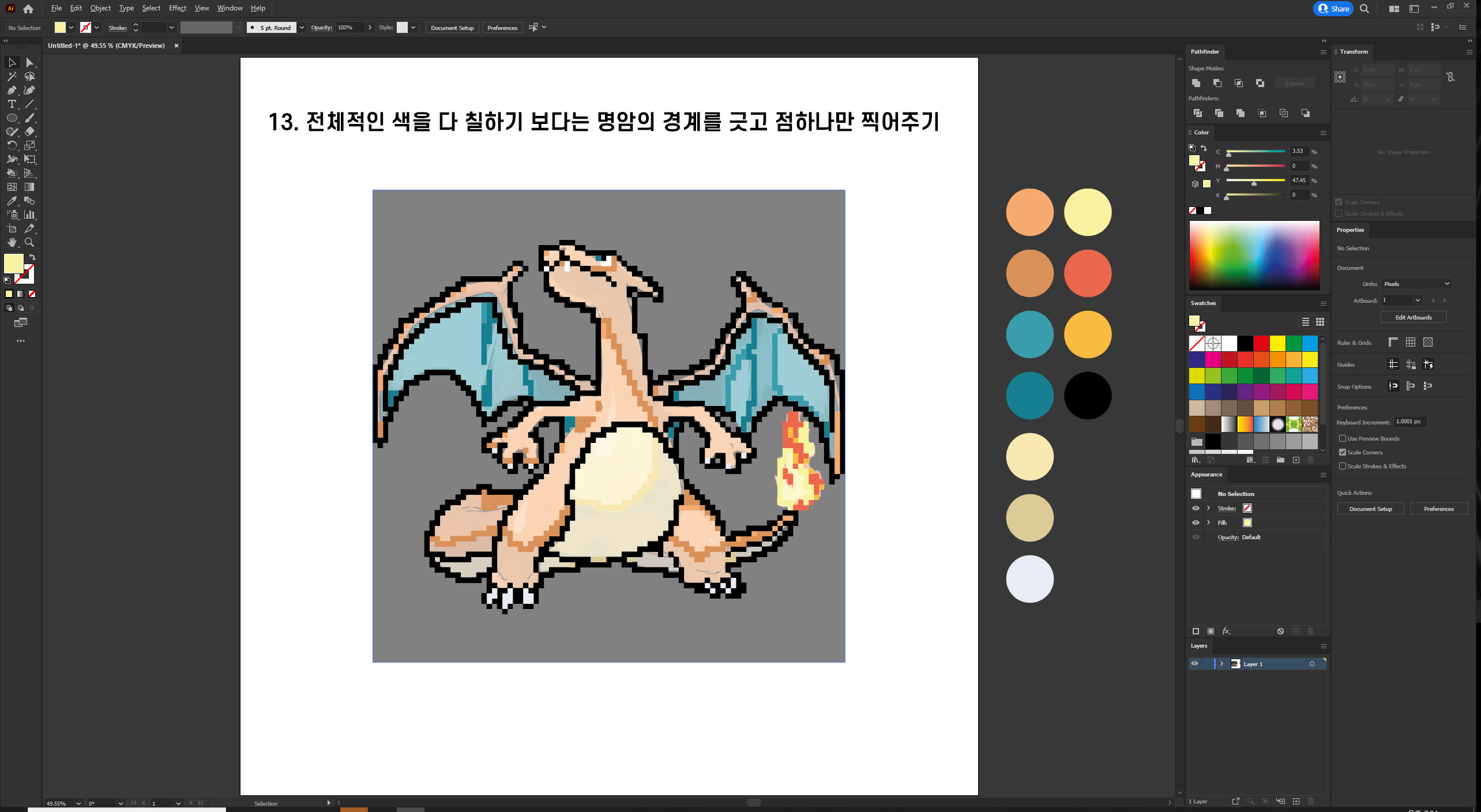The image size is (1481, 812).
Task: Select the Magic Wand tool
Action: tap(12, 76)
